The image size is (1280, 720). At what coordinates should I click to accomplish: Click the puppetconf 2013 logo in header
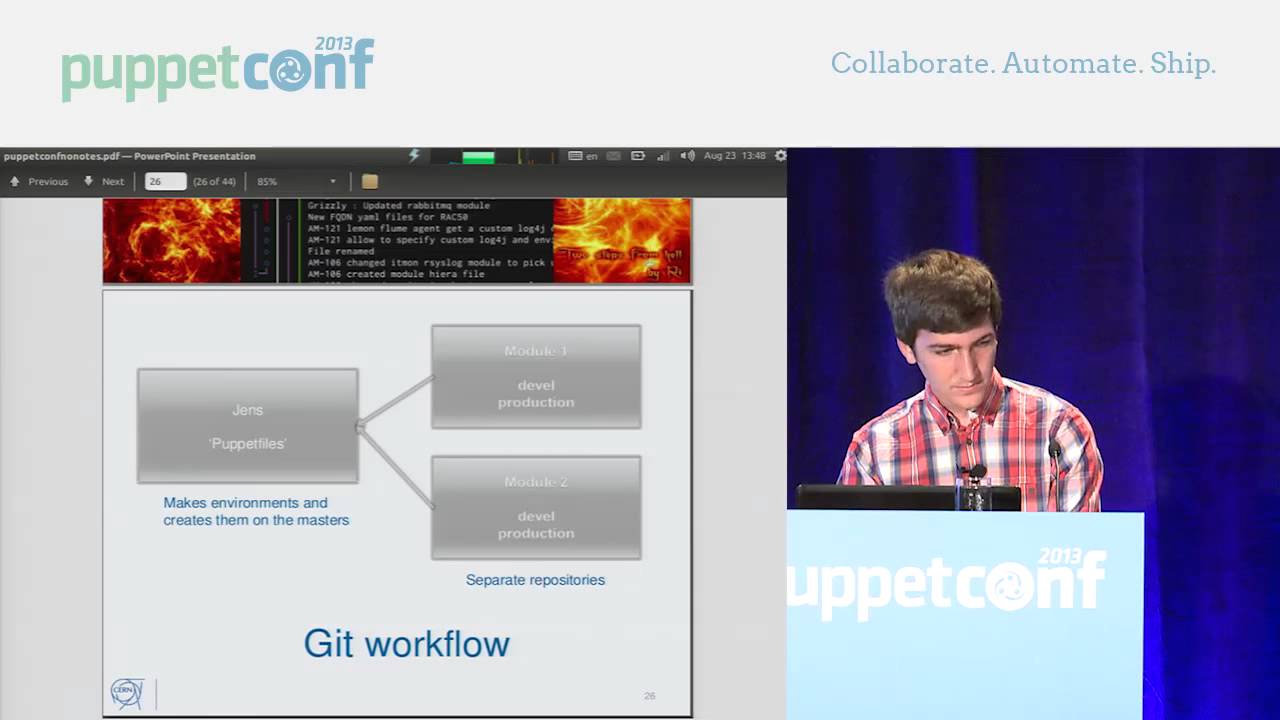coord(218,68)
